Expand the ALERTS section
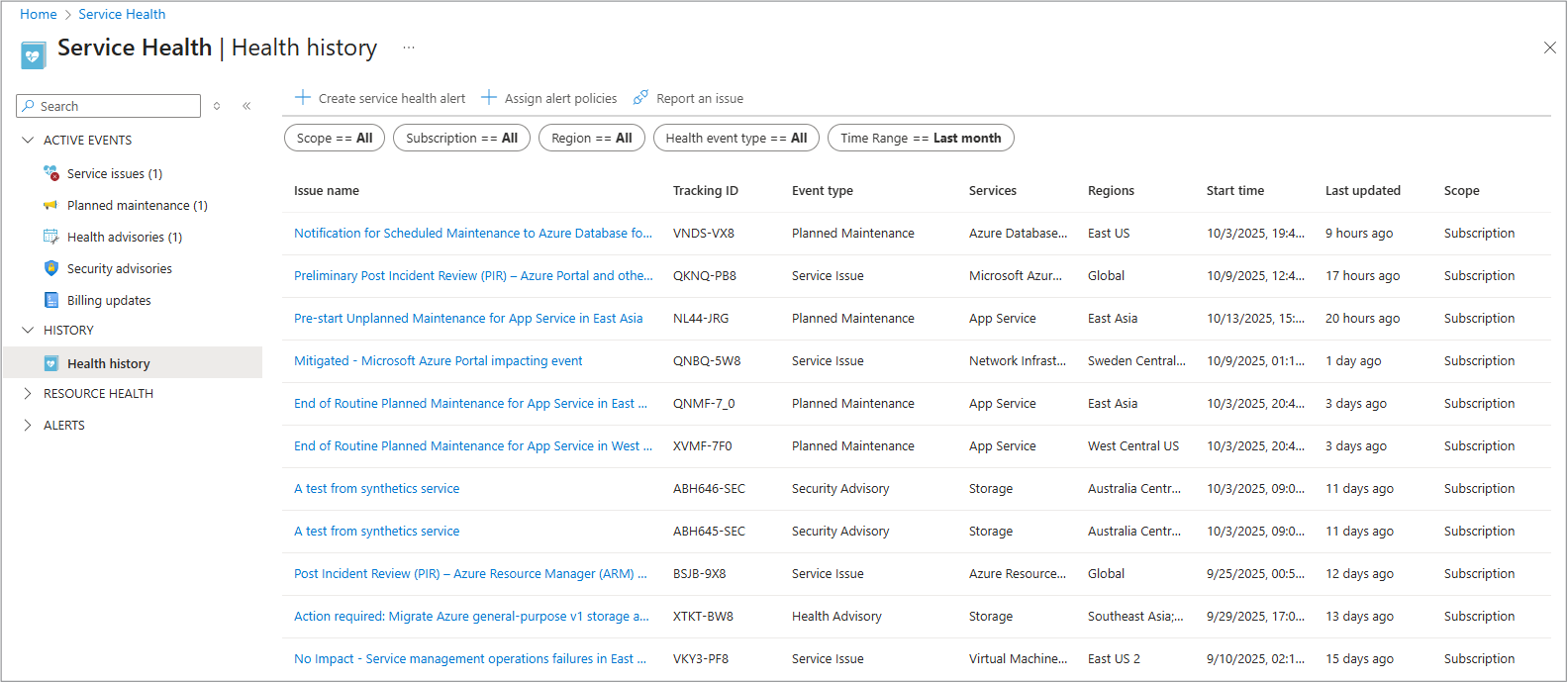Screen dimensions: 1568x683 tap(28, 426)
